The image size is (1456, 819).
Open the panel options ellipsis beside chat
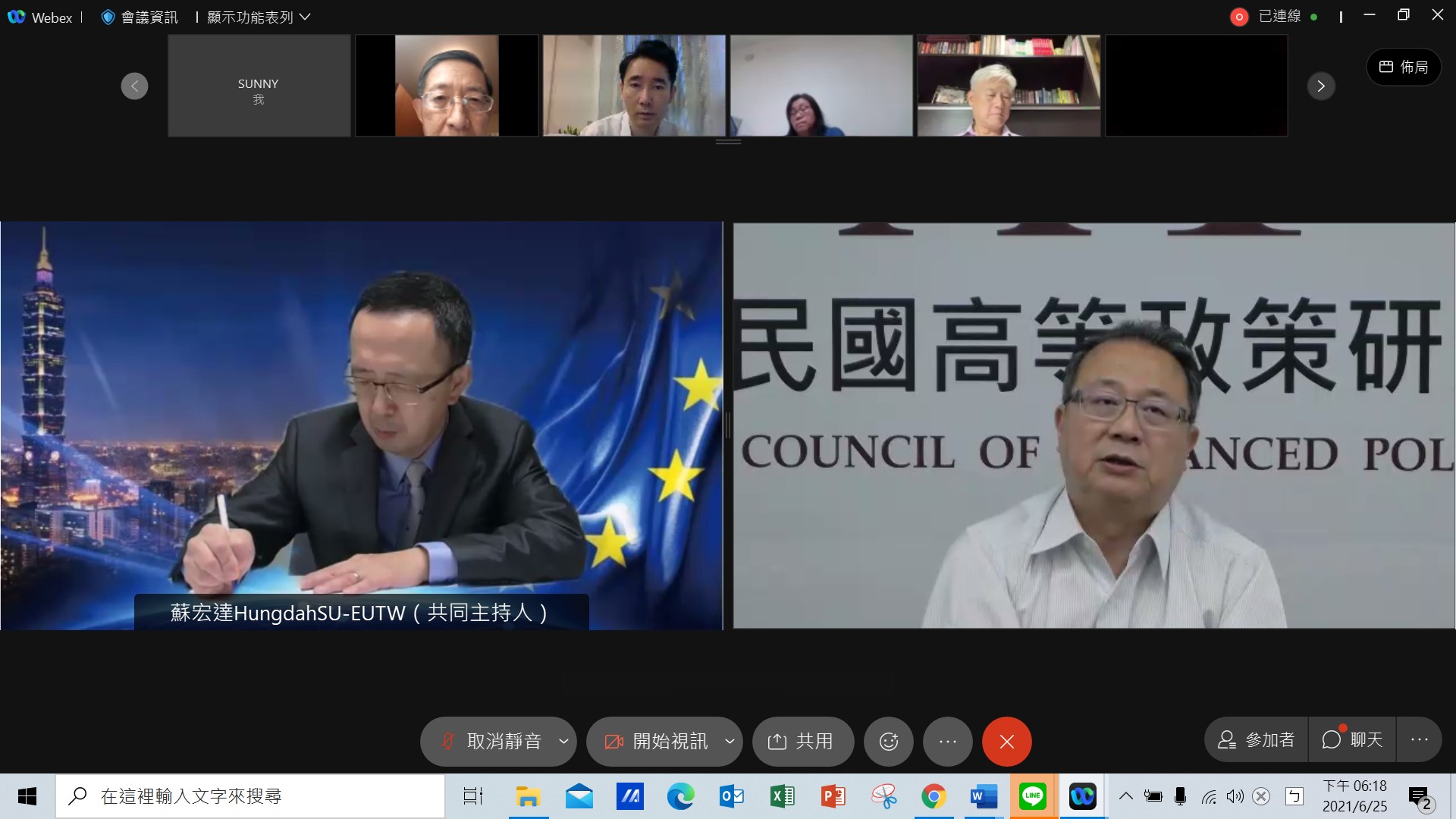click(x=1419, y=739)
